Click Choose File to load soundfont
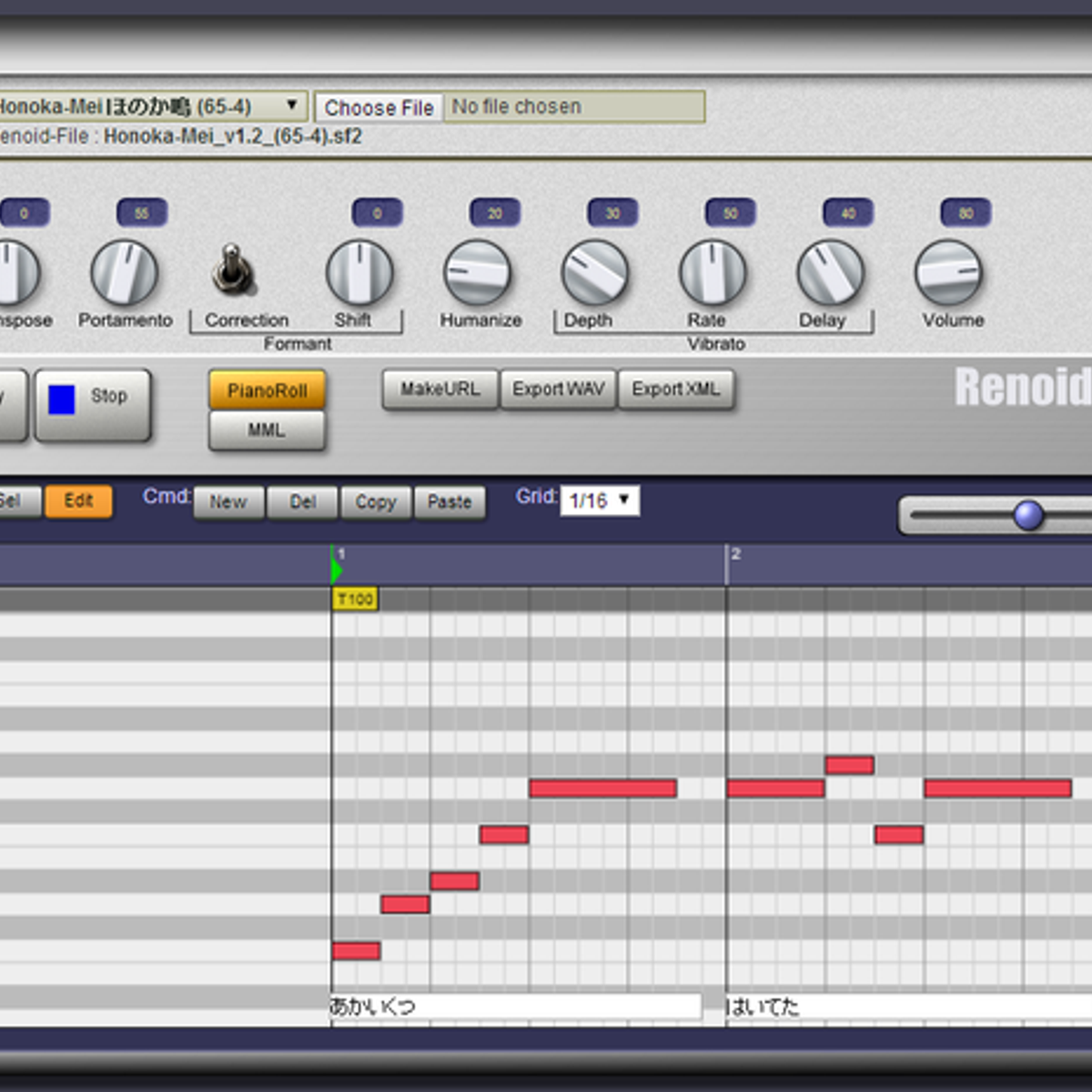1092x1092 pixels. [379, 107]
